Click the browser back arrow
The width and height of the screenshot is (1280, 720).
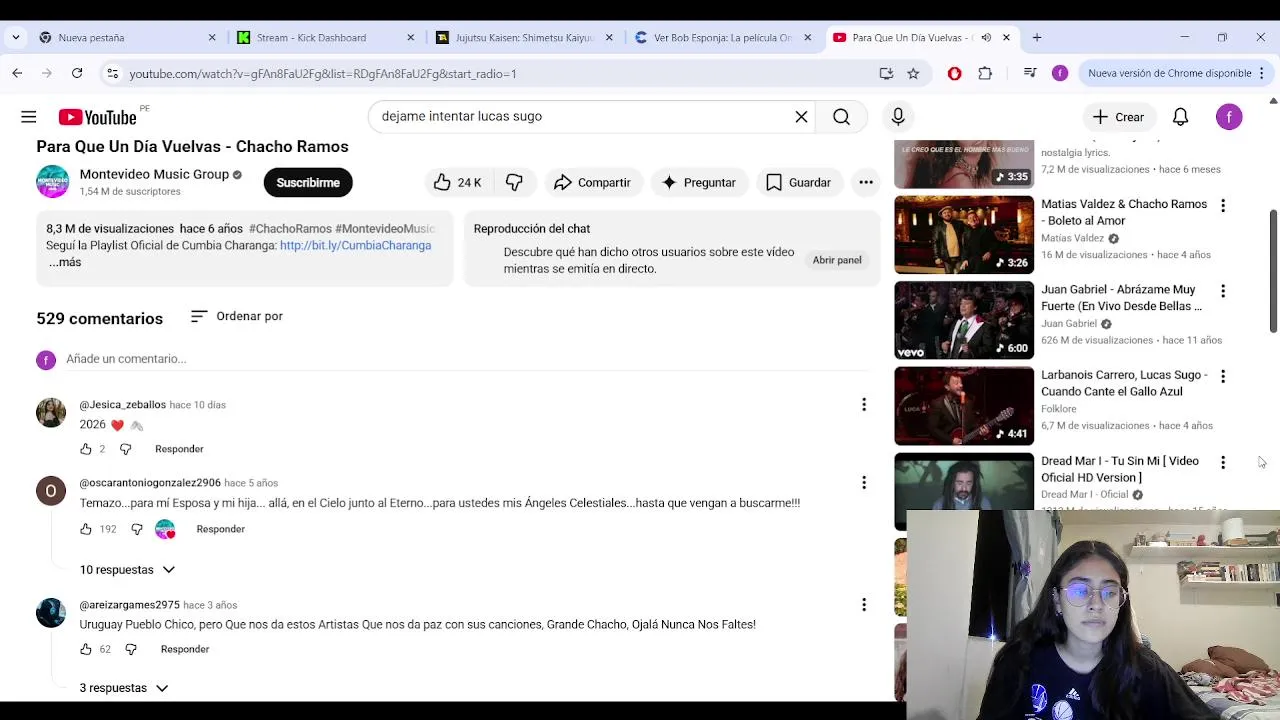17,73
